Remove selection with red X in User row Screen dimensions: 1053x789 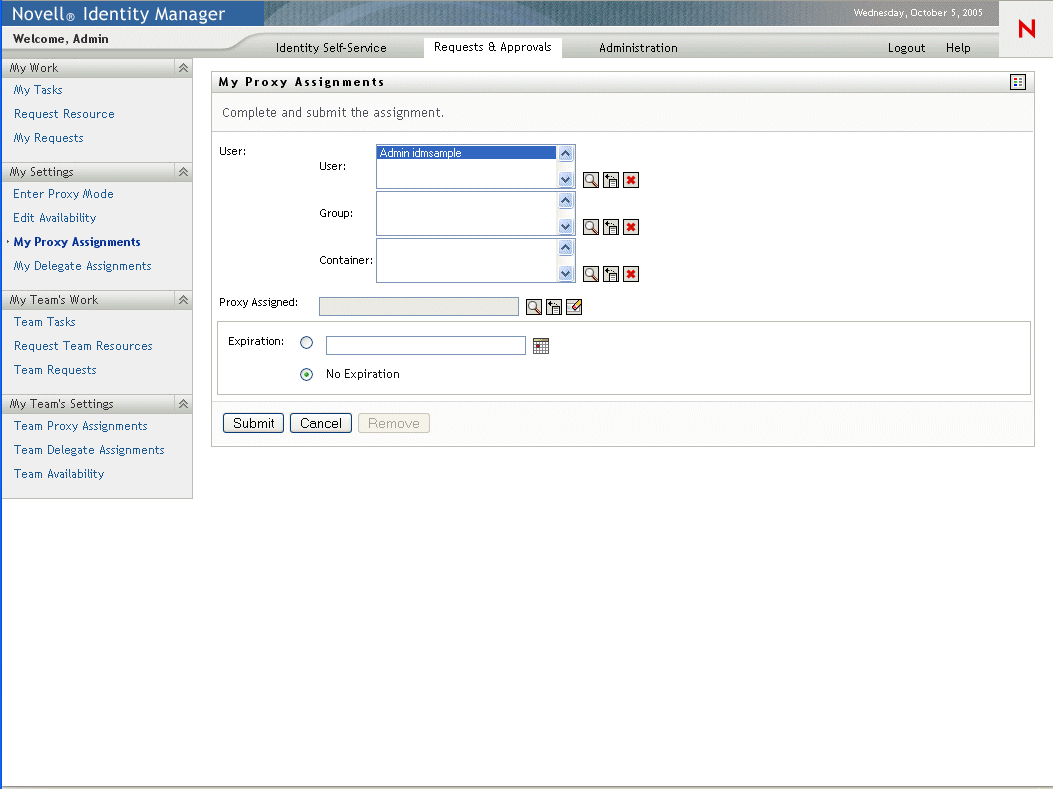coord(631,180)
